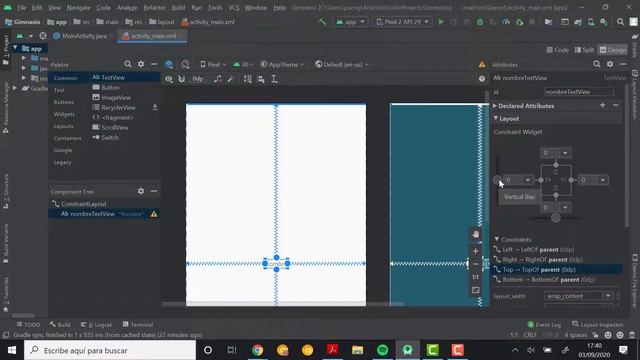Select the Top to TopOf parent constraint
640x360 pixels.
tap(557, 269)
